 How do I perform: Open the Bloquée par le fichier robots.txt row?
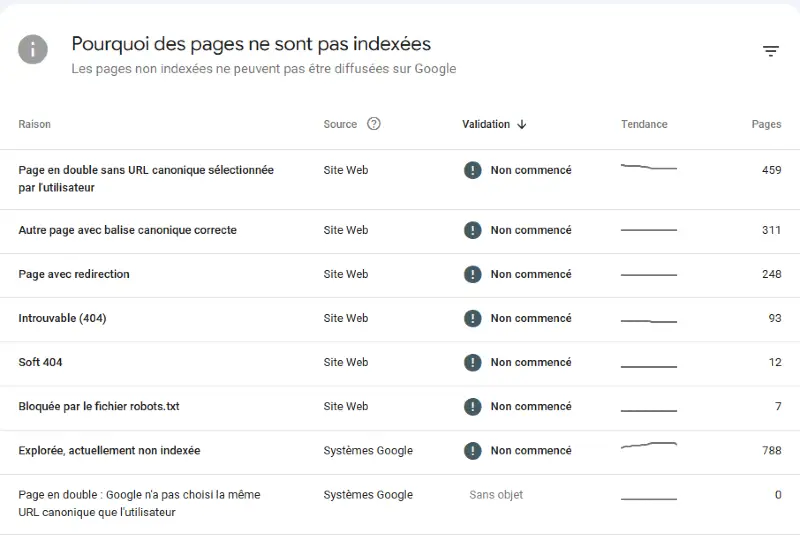(x=99, y=406)
